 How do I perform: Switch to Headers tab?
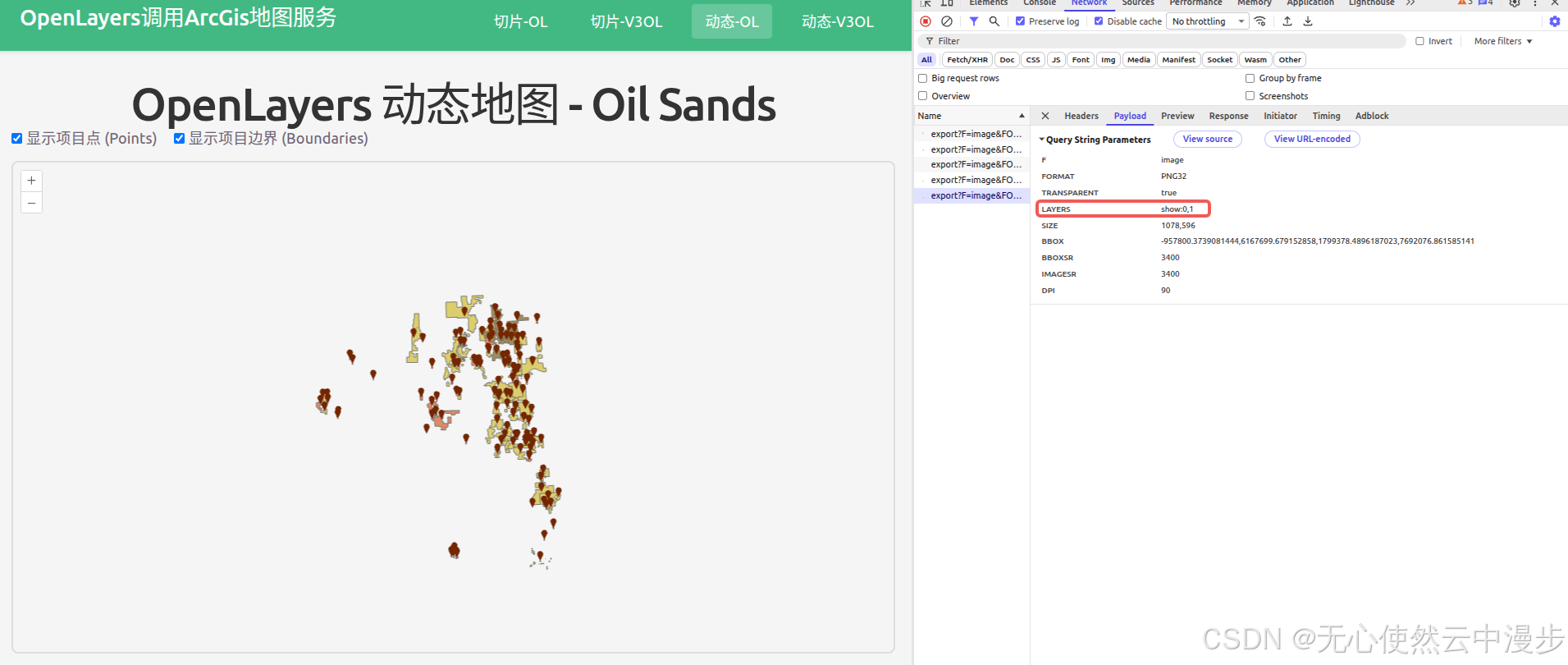click(1081, 116)
